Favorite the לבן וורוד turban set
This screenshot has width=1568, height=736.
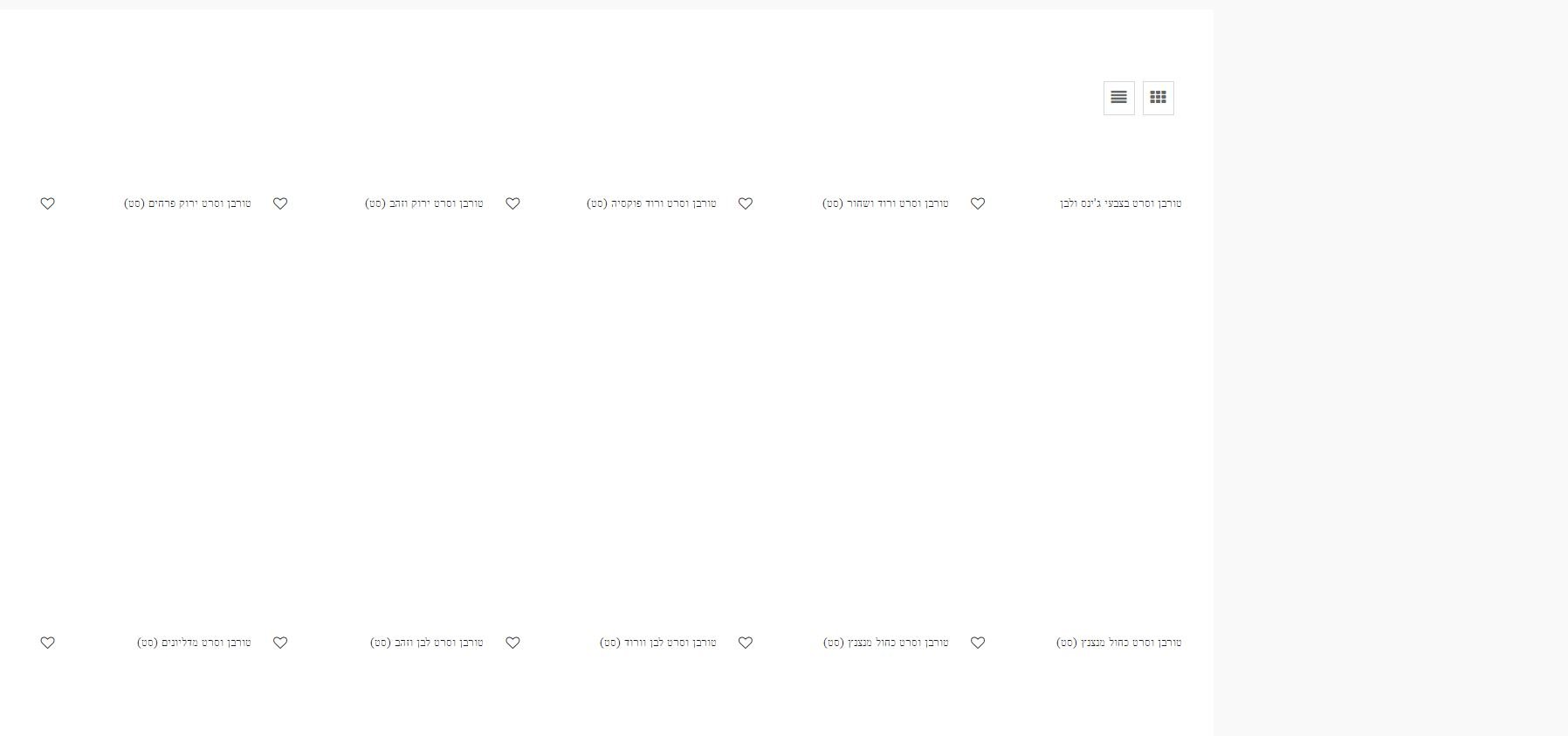(512, 643)
